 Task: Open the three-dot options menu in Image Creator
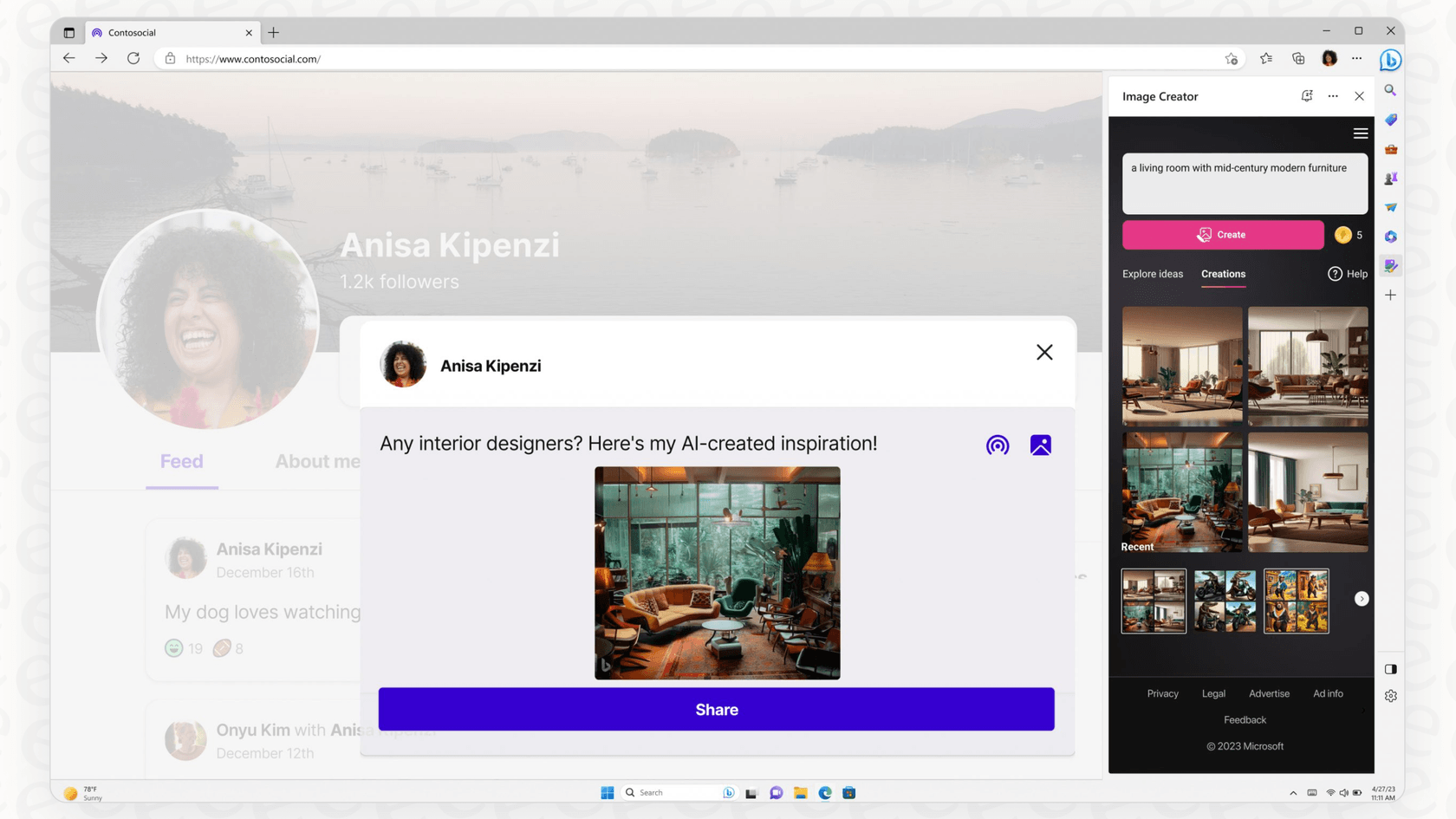click(1333, 96)
